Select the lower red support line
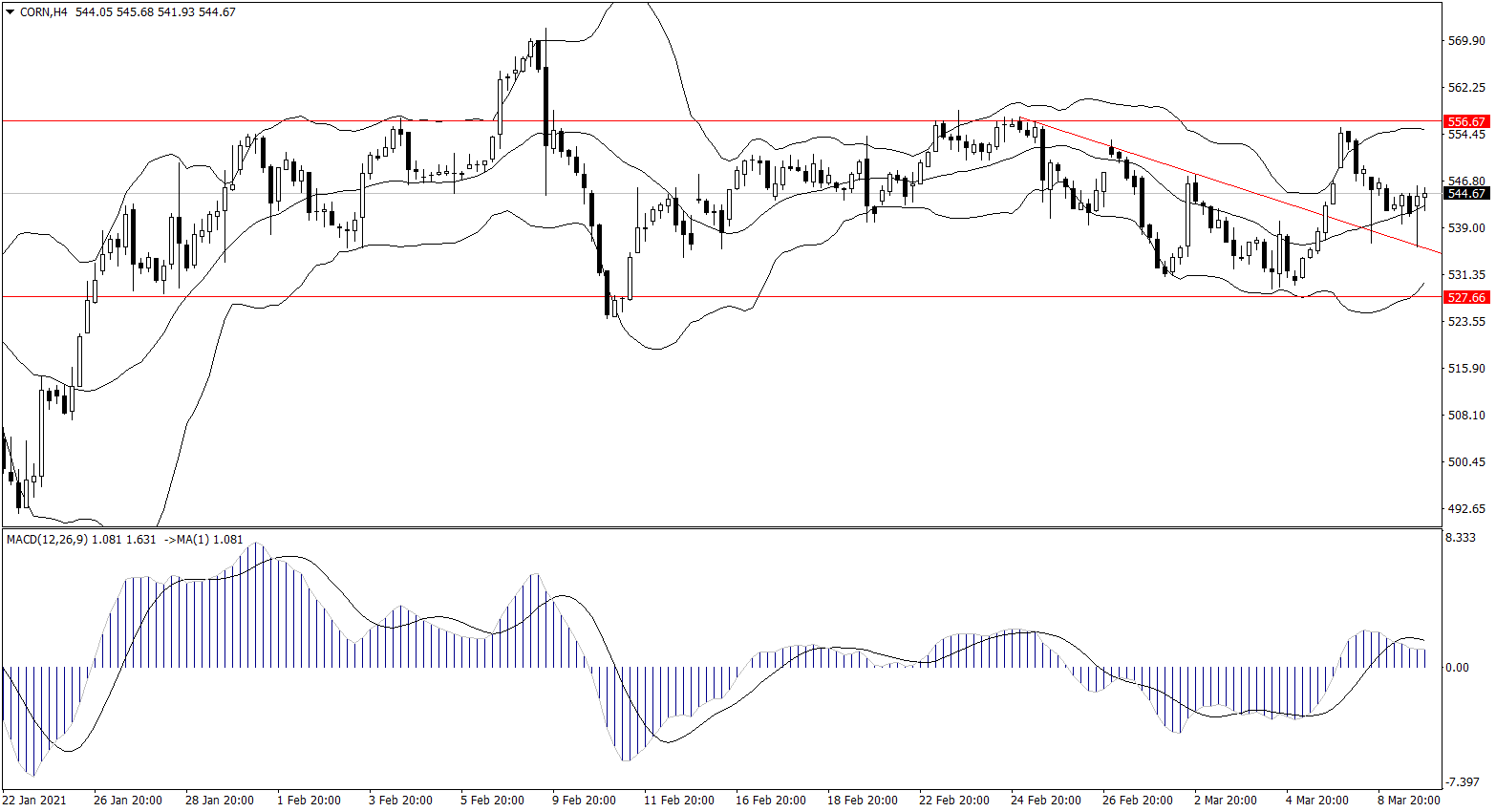Viewport: 1496px width, 812px height. [382, 296]
